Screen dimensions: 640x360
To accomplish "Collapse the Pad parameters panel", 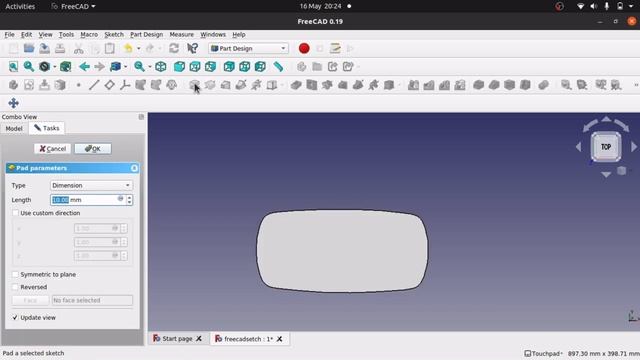I will click(134, 168).
